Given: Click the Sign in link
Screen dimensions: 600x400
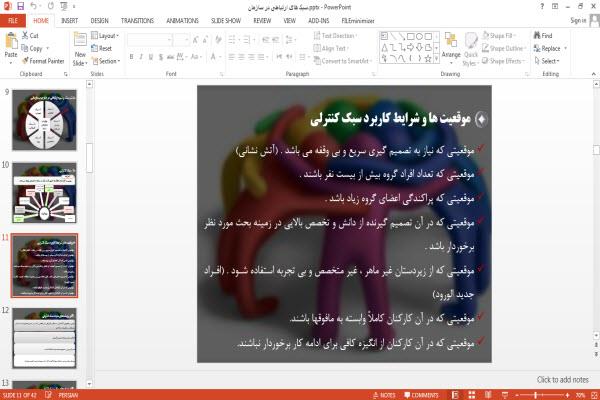Looking at the screenshot, I should coord(578,20).
